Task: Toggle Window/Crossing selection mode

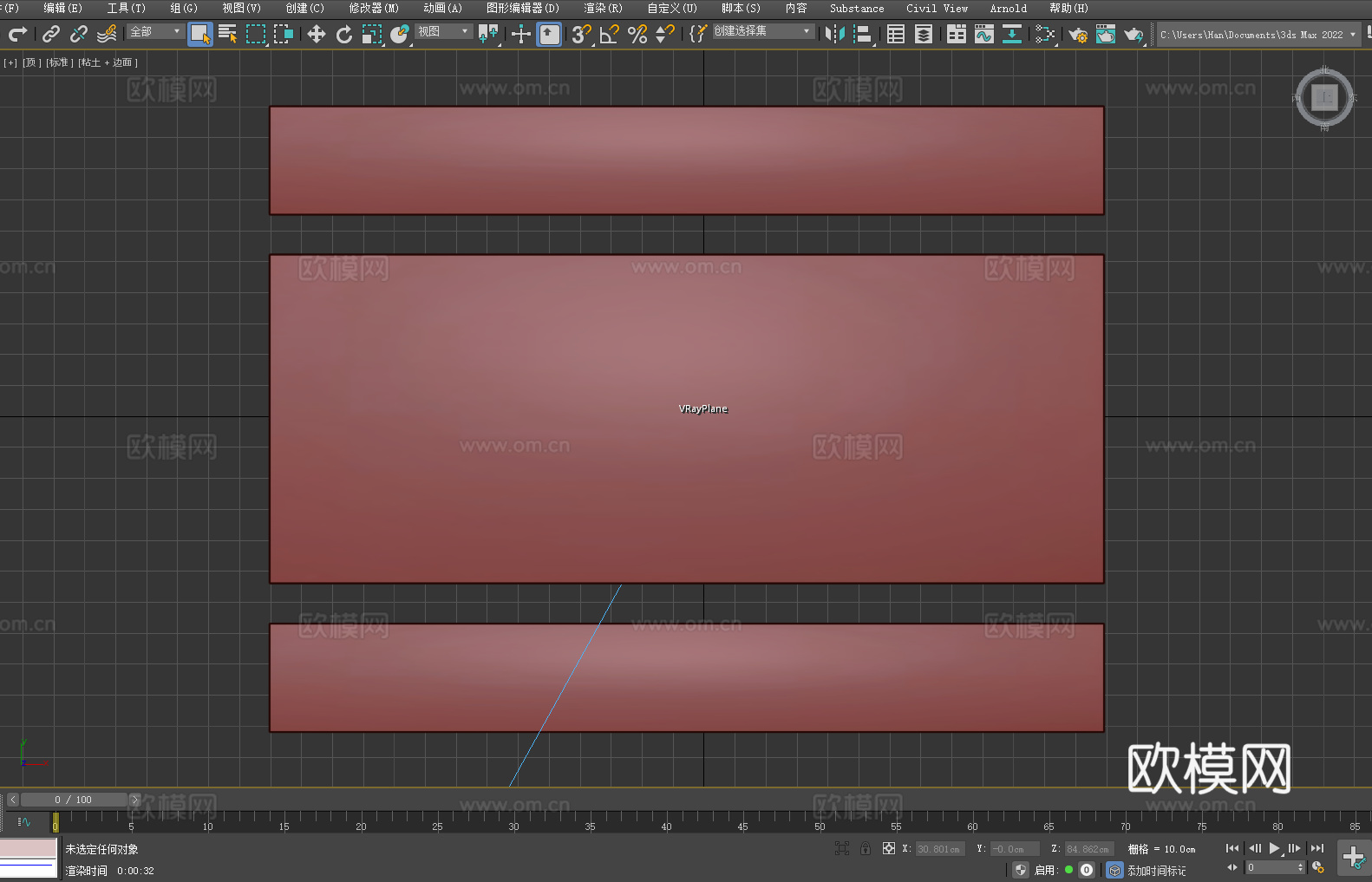Action: click(x=284, y=34)
